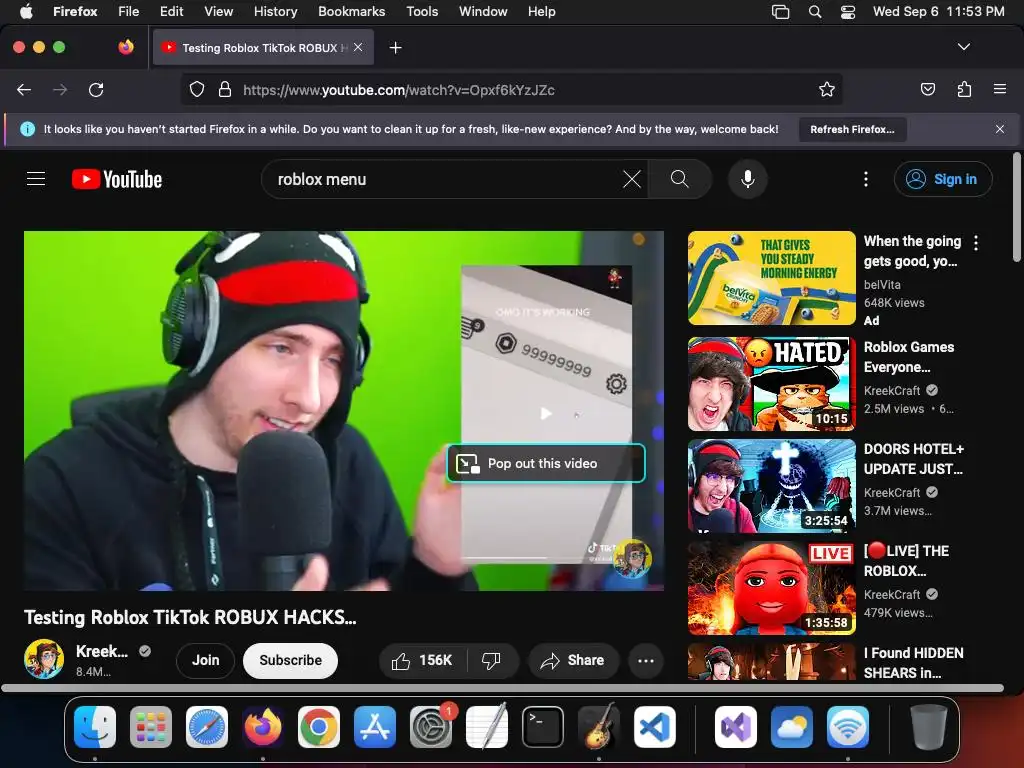Image resolution: width=1024 pixels, height=768 pixels.
Task: Open the Apple menu
Action: 26,12
